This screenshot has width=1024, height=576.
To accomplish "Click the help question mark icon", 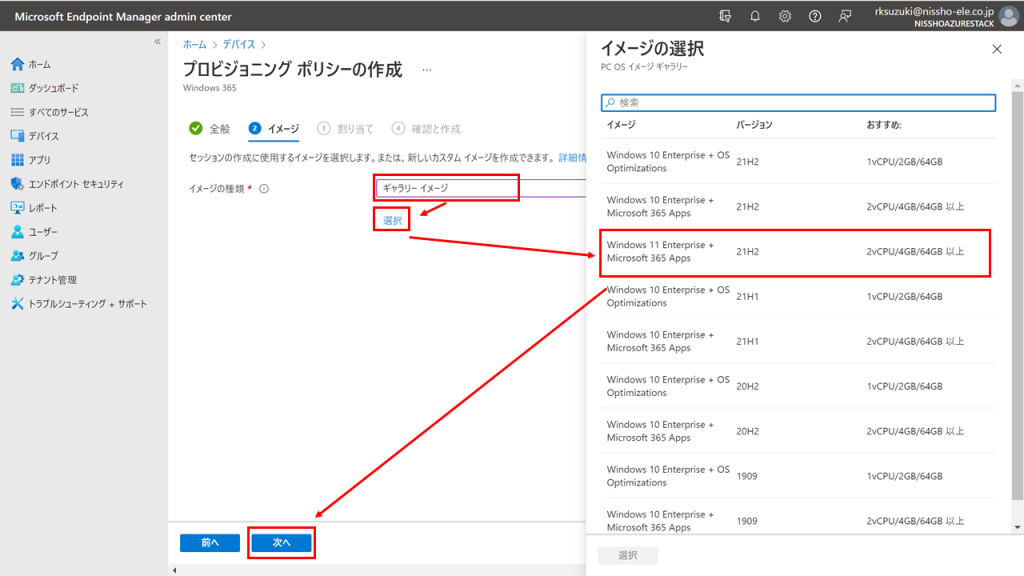I will point(815,16).
